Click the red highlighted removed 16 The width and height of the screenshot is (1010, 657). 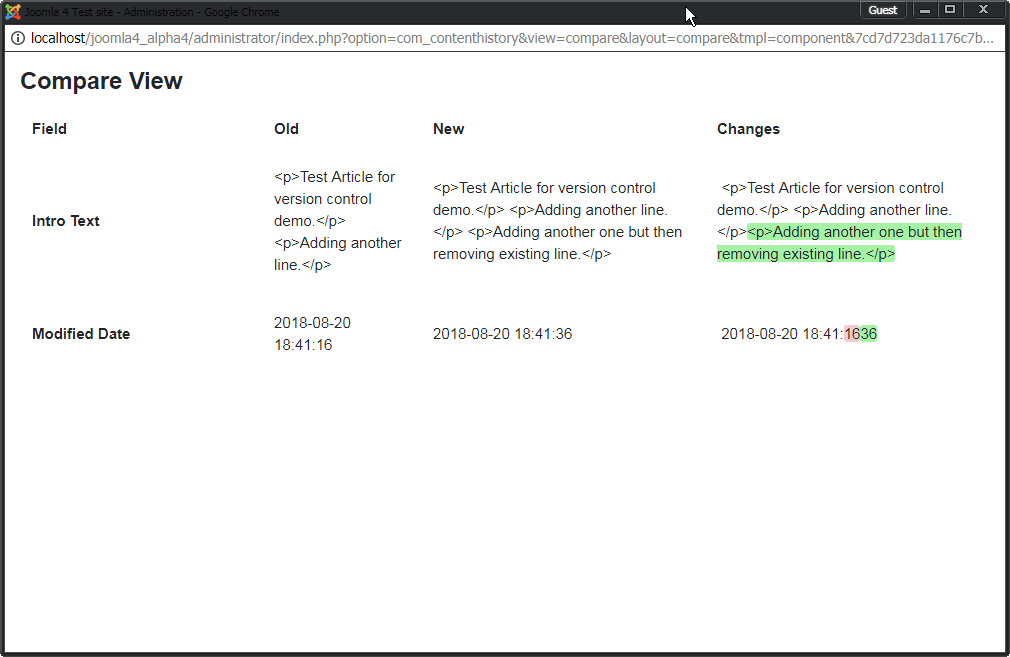[x=852, y=334]
